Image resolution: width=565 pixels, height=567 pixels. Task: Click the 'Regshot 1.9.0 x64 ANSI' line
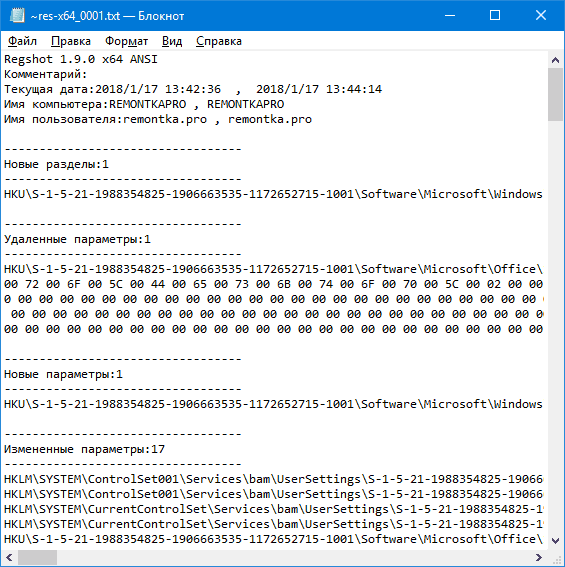click(81, 59)
